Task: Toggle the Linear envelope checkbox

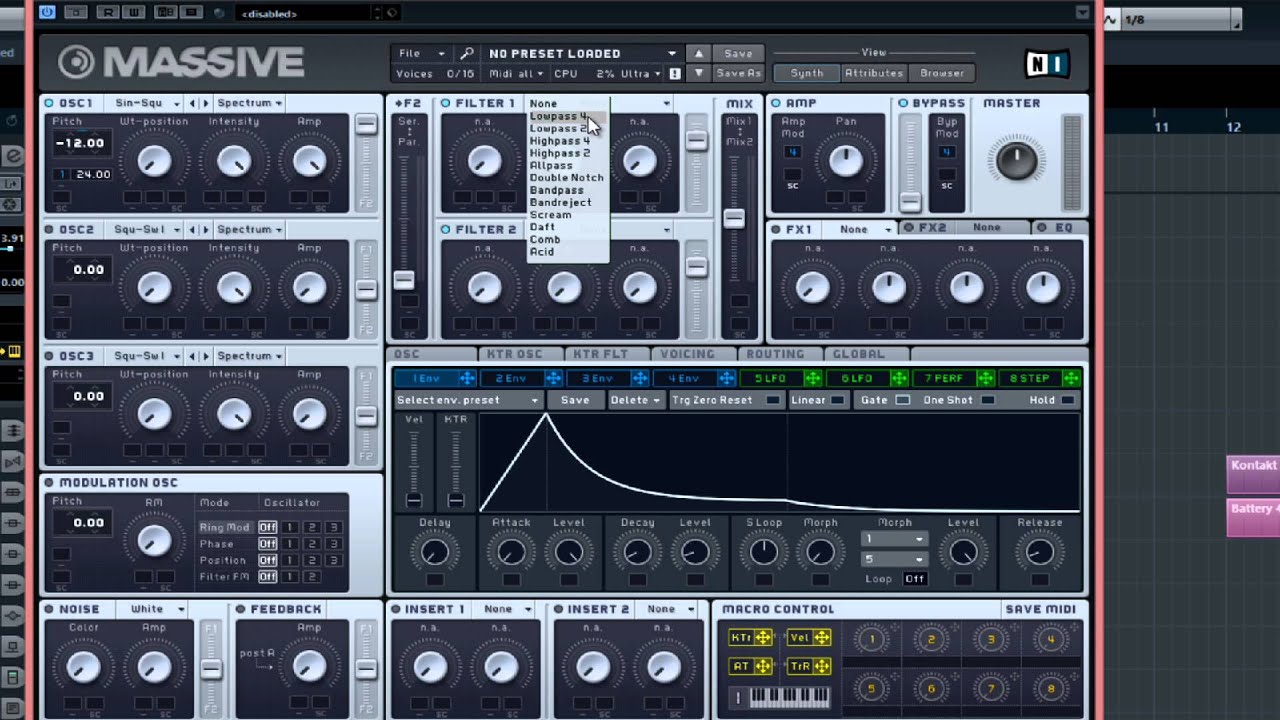Action: click(x=836, y=400)
